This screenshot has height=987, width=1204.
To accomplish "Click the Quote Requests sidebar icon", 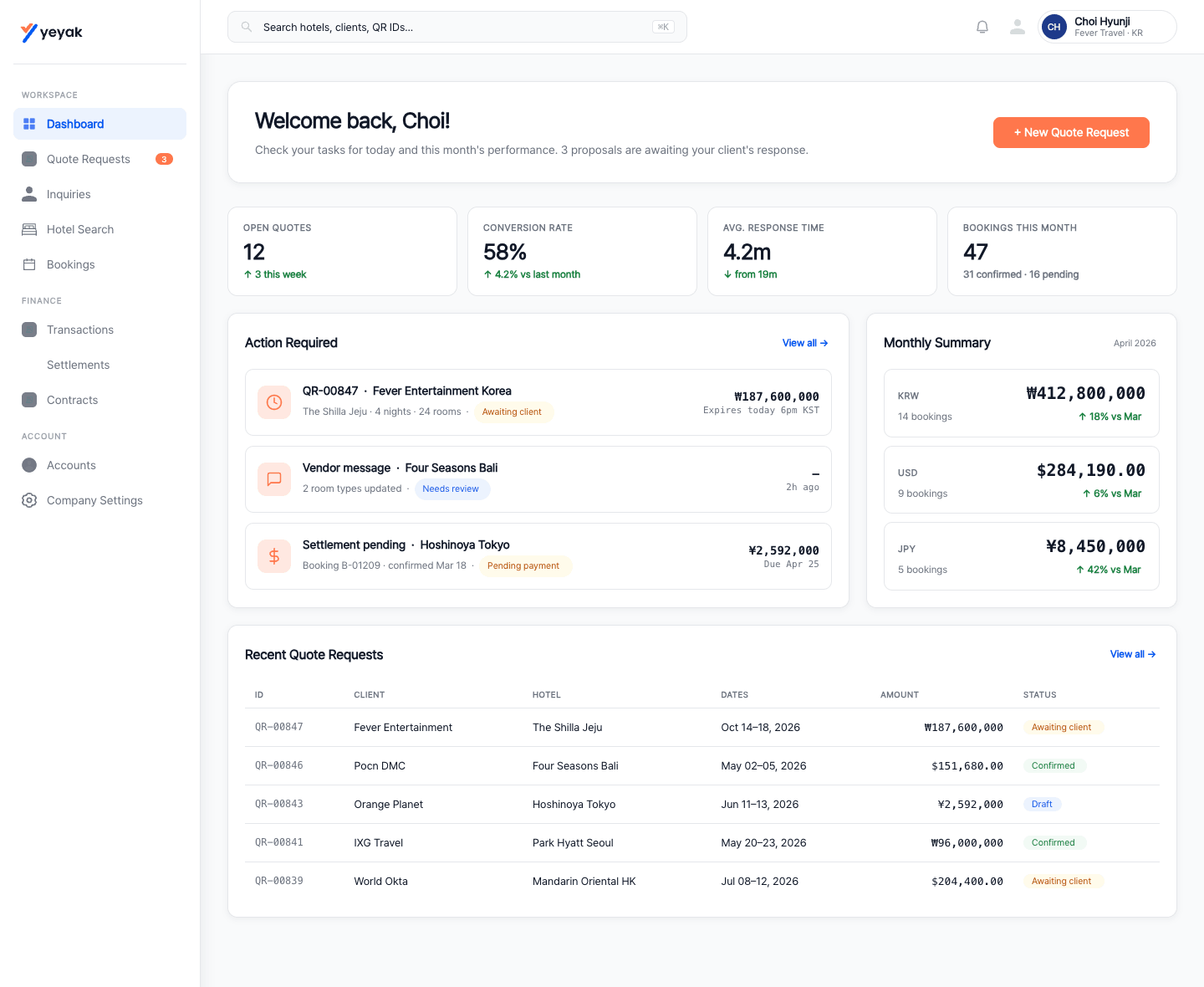I will [29, 159].
